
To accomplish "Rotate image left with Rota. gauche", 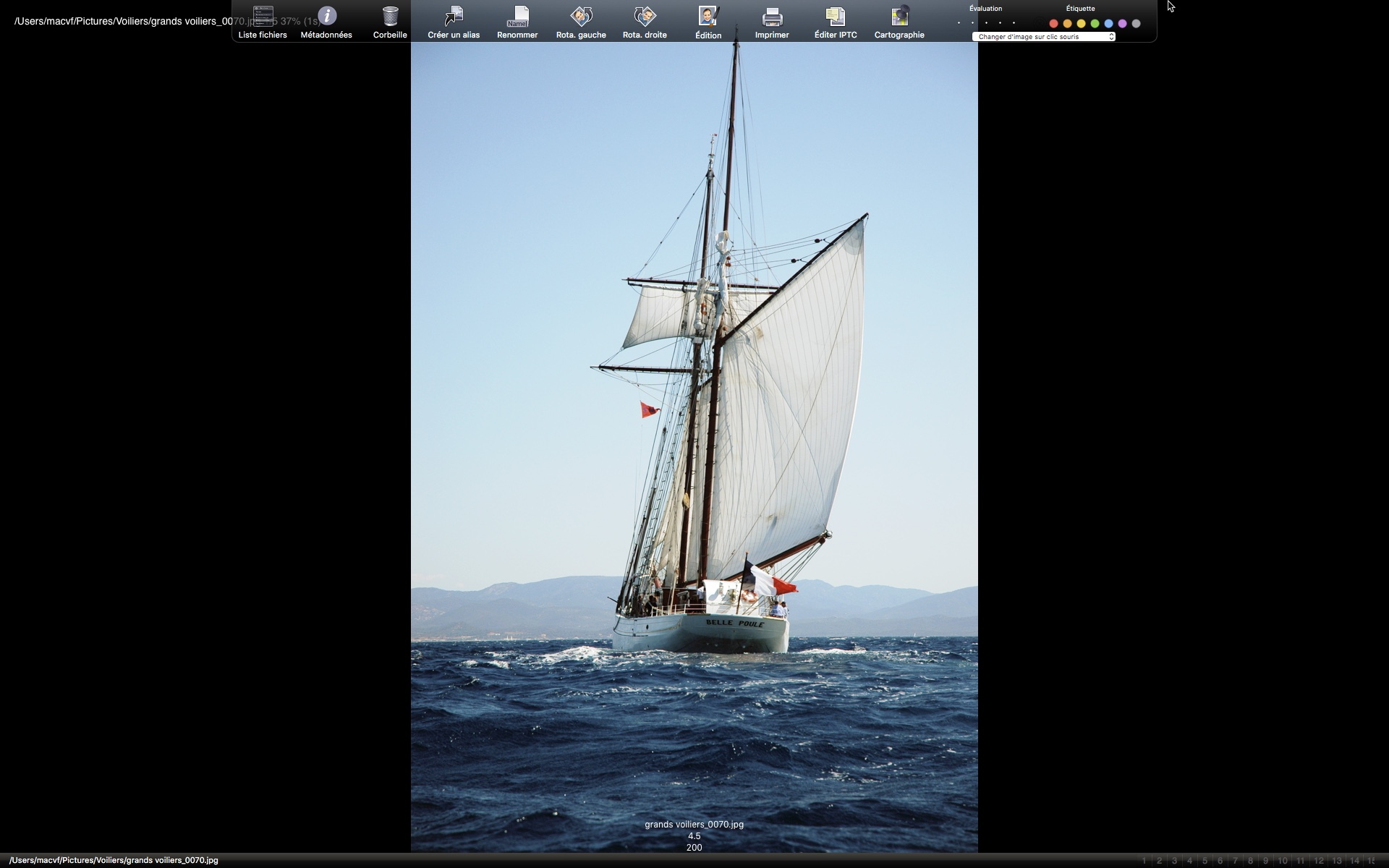I will 581,22.
